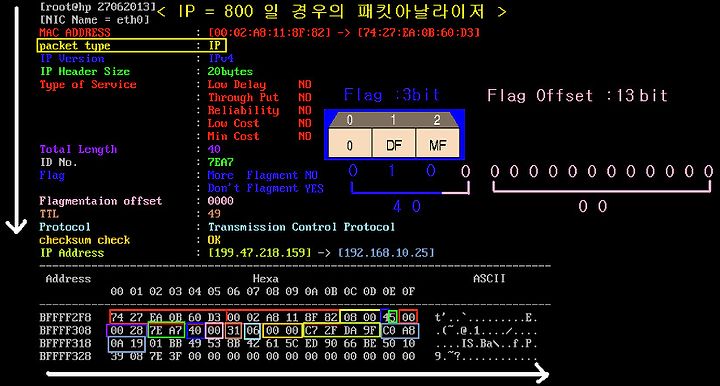Select the 'Low Delay' service entry
720x386 pixels.
(x=237, y=84)
